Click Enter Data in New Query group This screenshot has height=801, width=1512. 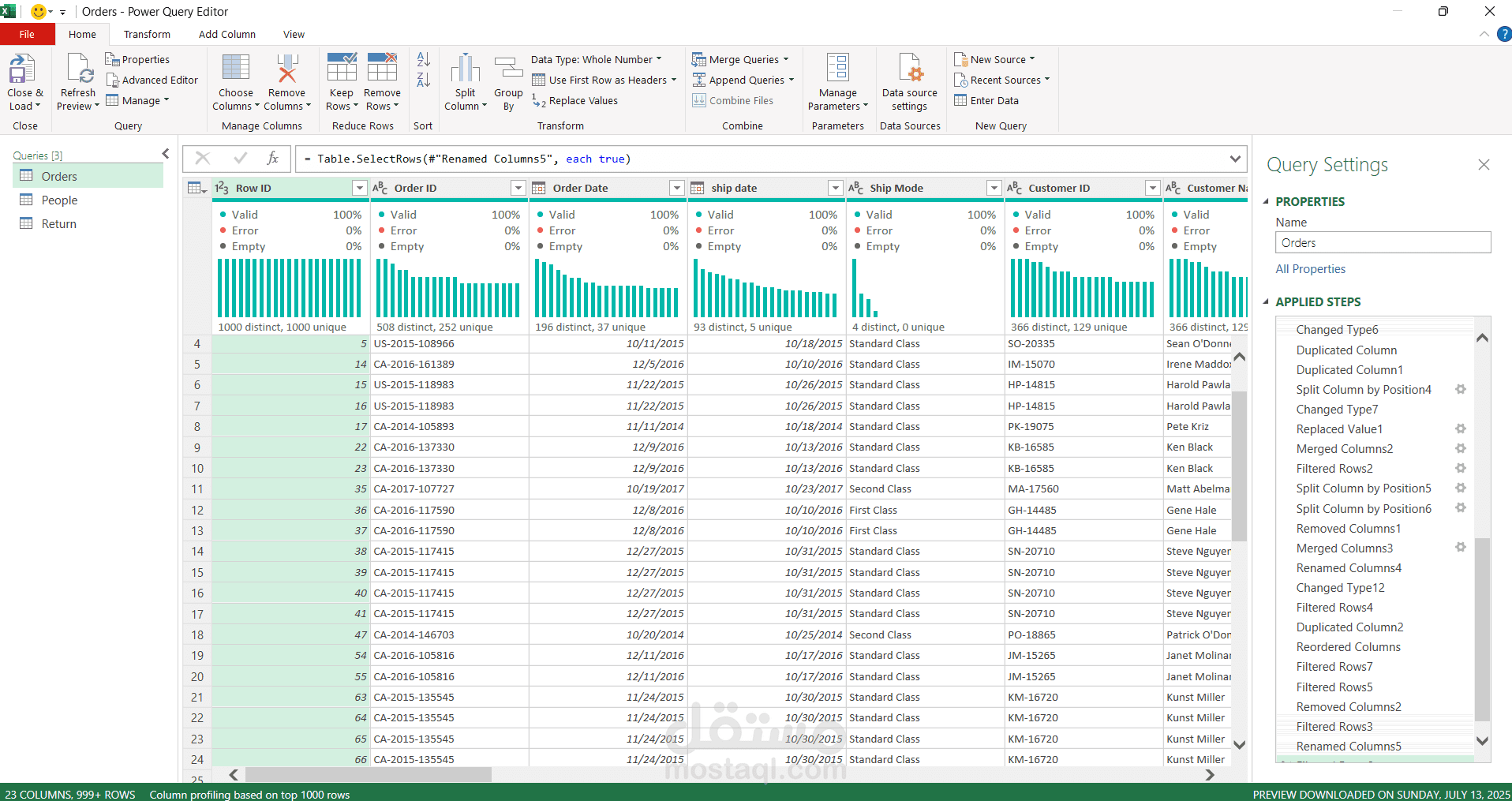[986, 101]
